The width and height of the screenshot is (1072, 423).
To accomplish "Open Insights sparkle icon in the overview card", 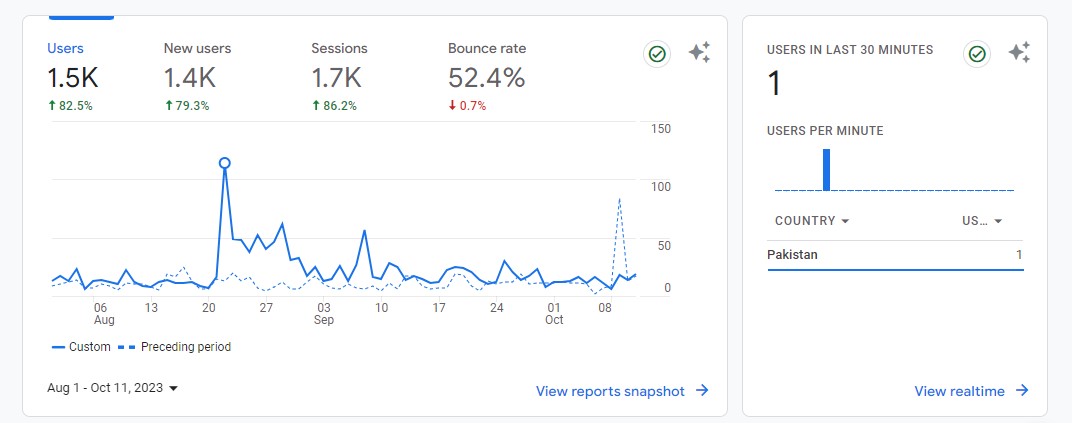I will click(x=700, y=54).
